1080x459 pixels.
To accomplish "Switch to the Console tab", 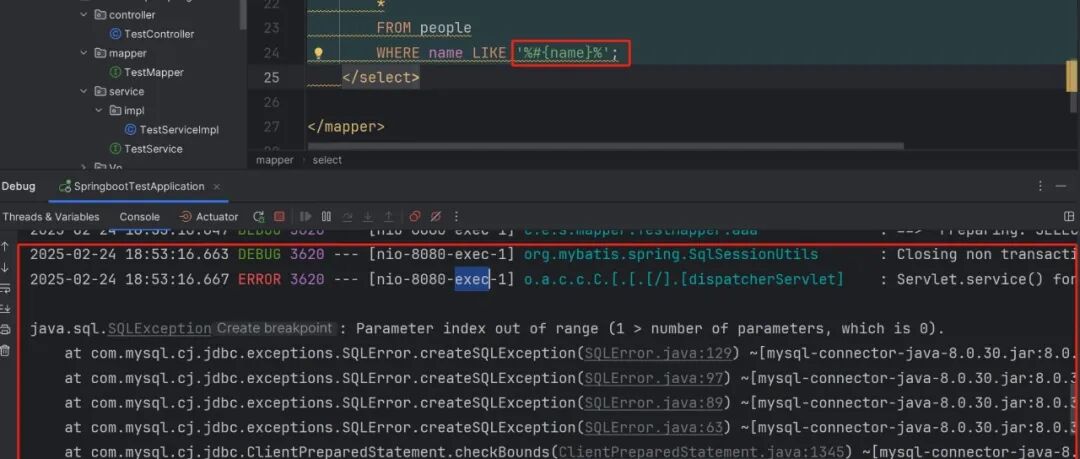I will 140,216.
